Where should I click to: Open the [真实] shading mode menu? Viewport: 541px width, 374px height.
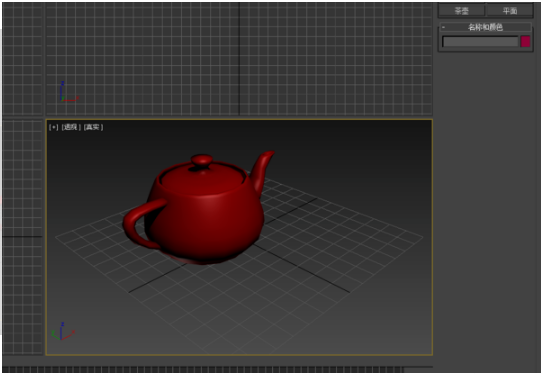pyautogui.click(x=93, y=127)
